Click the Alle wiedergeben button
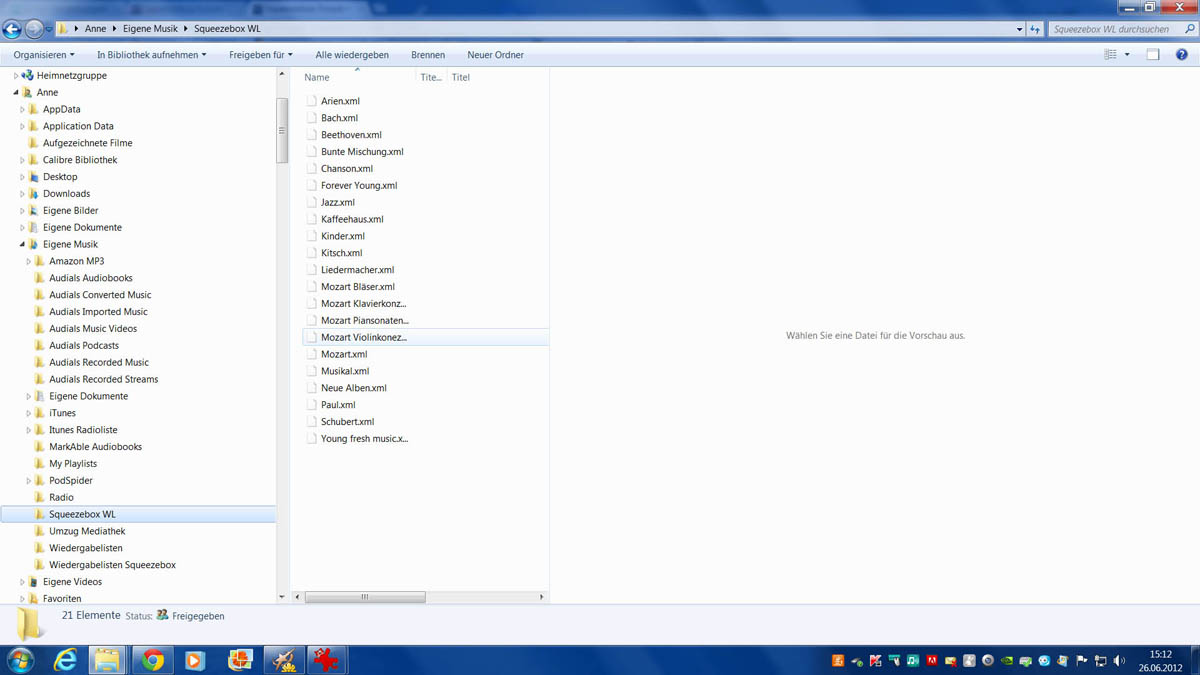This screenshot has height=675, width=1200. pos(352,55)
